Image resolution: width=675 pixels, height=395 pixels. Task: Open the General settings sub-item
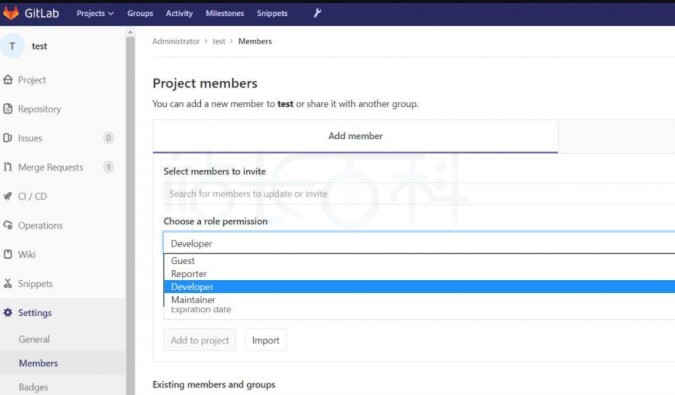point(34,339)
